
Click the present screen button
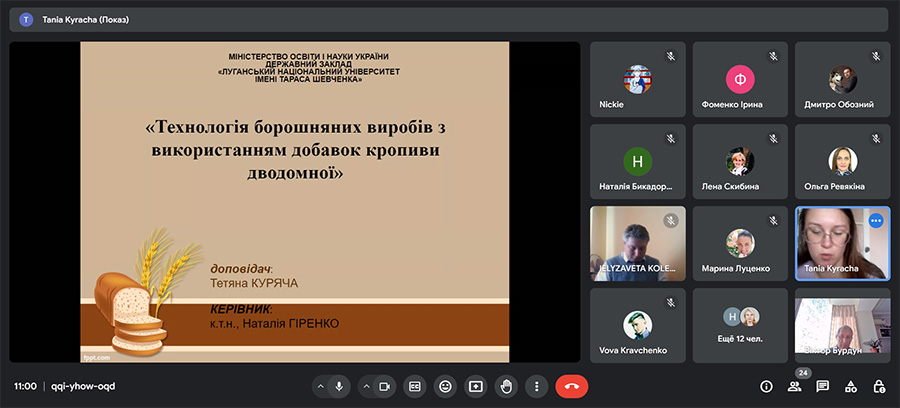click(476, 386)
